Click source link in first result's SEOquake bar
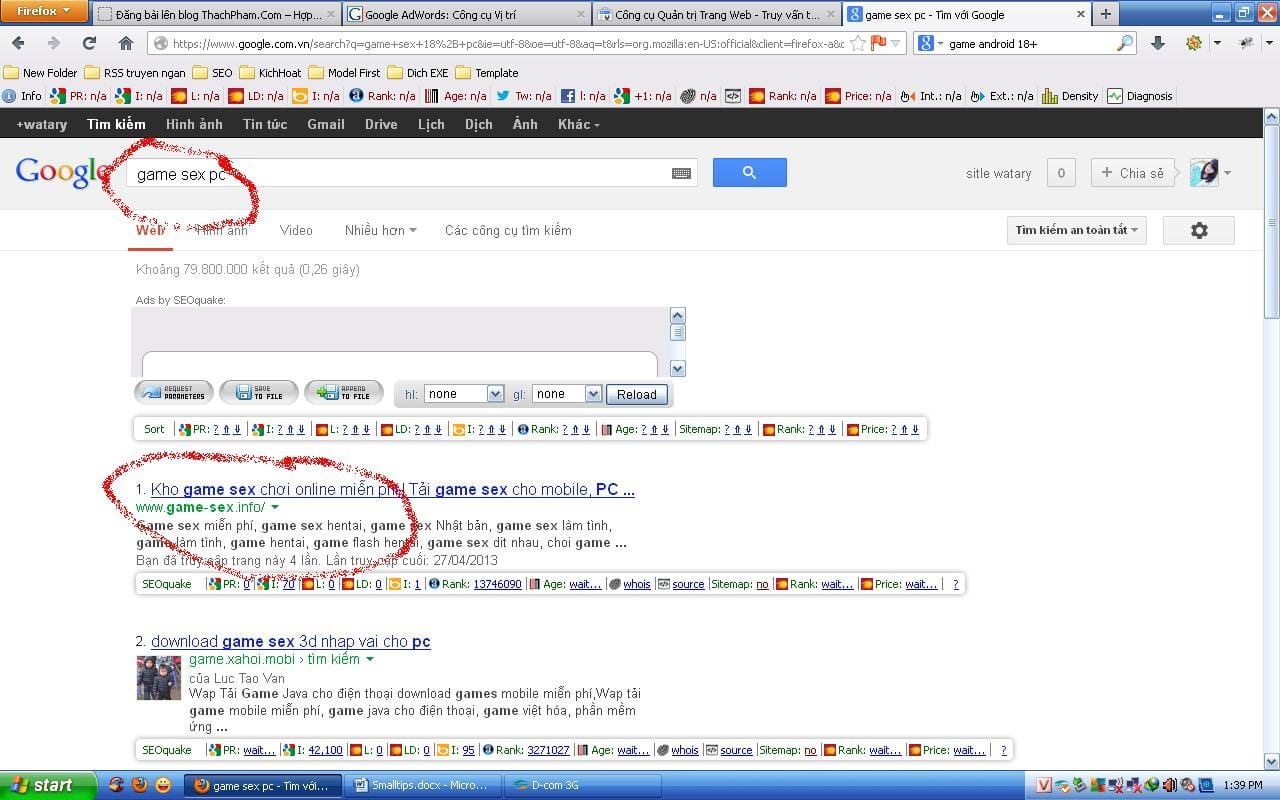Image resolution: width=1280 pixels, height=800 pixels. click(688, 584)
